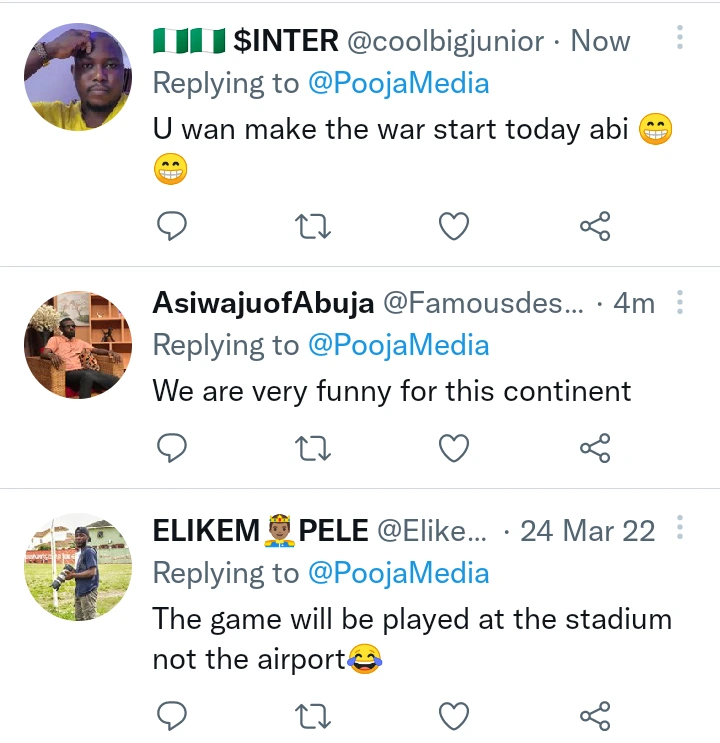Screen dimensions: 720x743
Task: View AsiwajuofAbuja's profile picture
Action: pyautogui.click(x=77, y=345)
